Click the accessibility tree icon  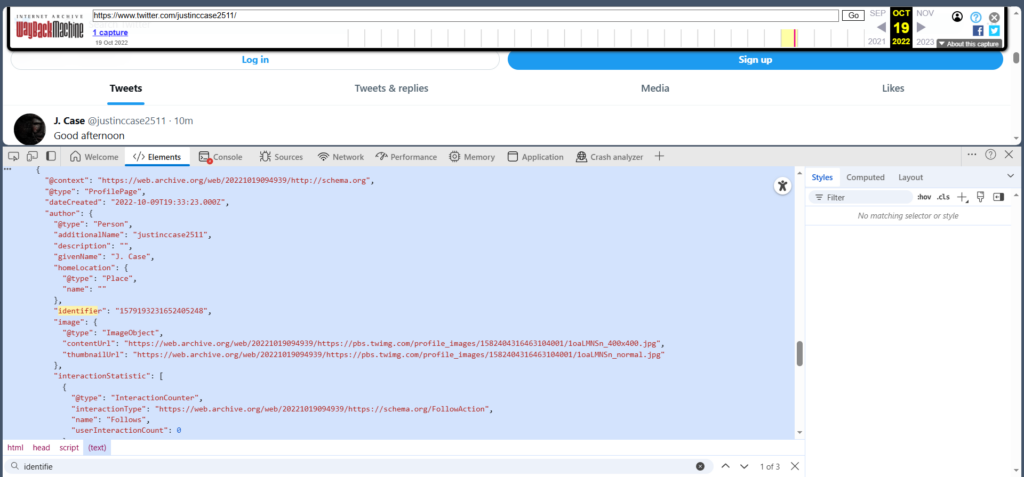tap(782, 186)
